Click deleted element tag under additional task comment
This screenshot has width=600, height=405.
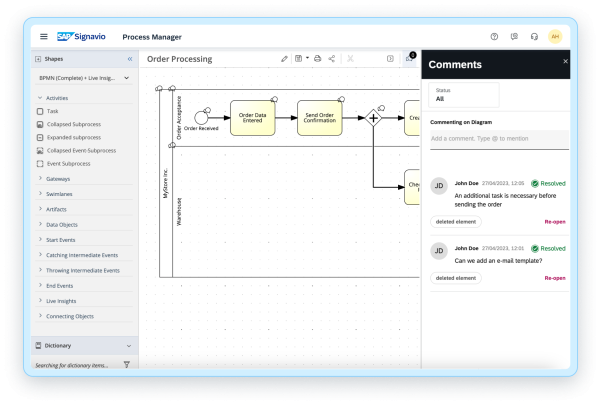pyautogui.click(x=456, y=222)
